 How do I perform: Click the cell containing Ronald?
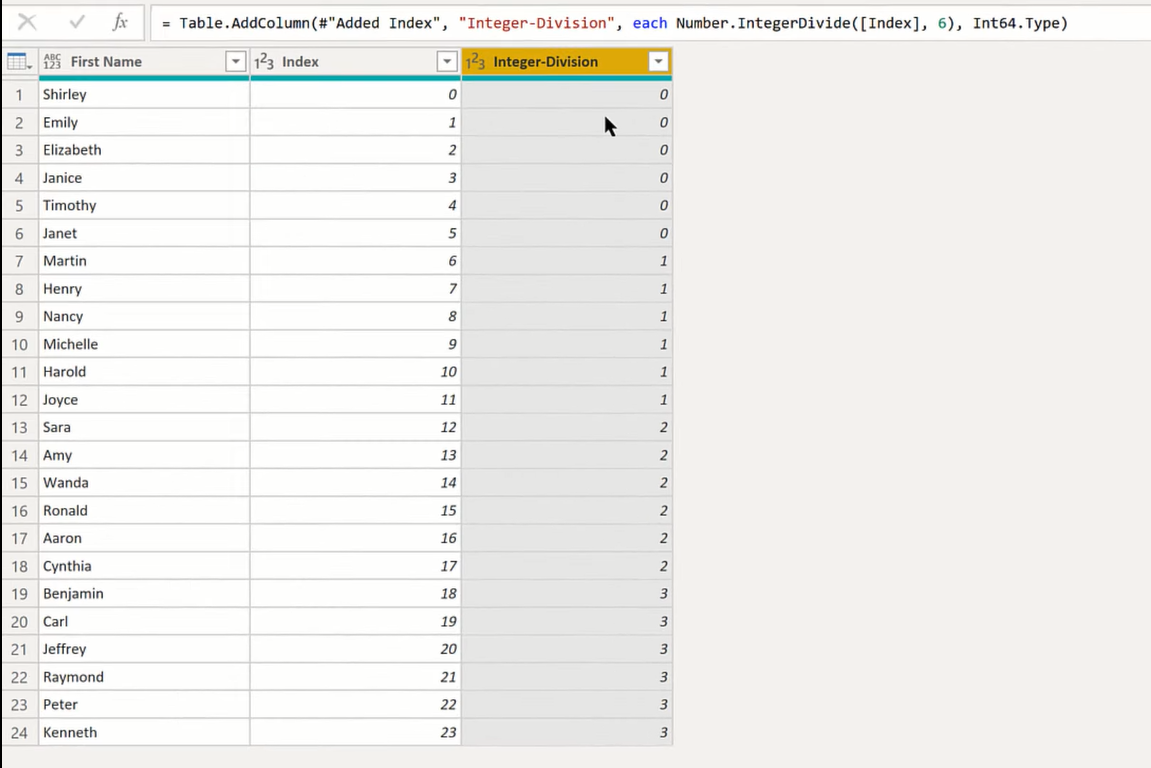point(145,511)
